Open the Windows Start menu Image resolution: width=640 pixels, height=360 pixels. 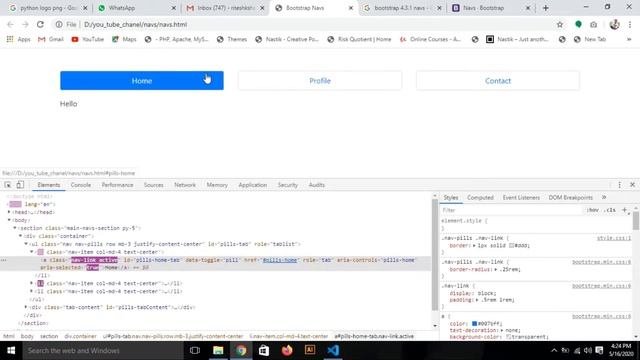coord(11,351)
